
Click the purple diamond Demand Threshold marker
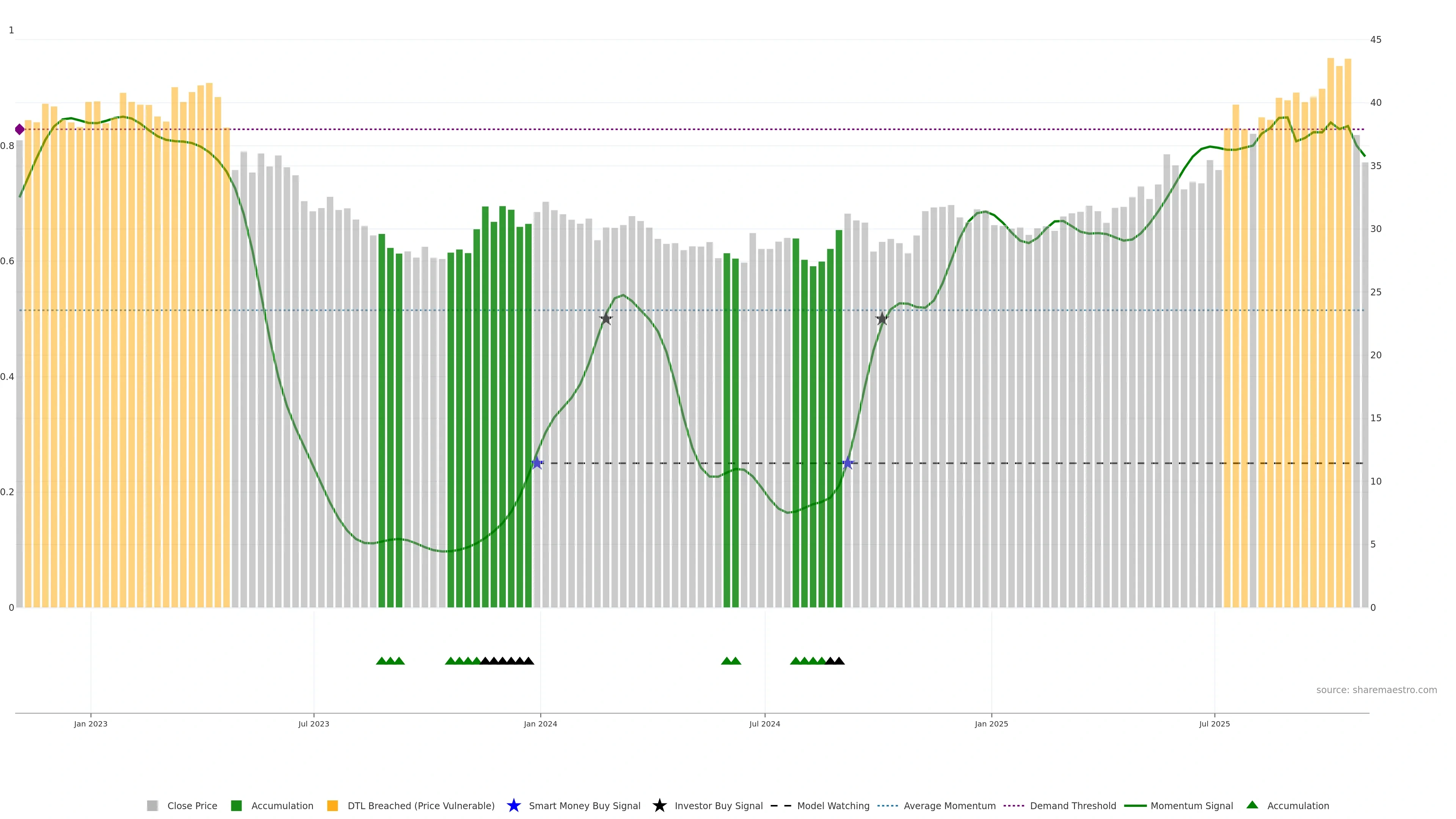(20, 129)
